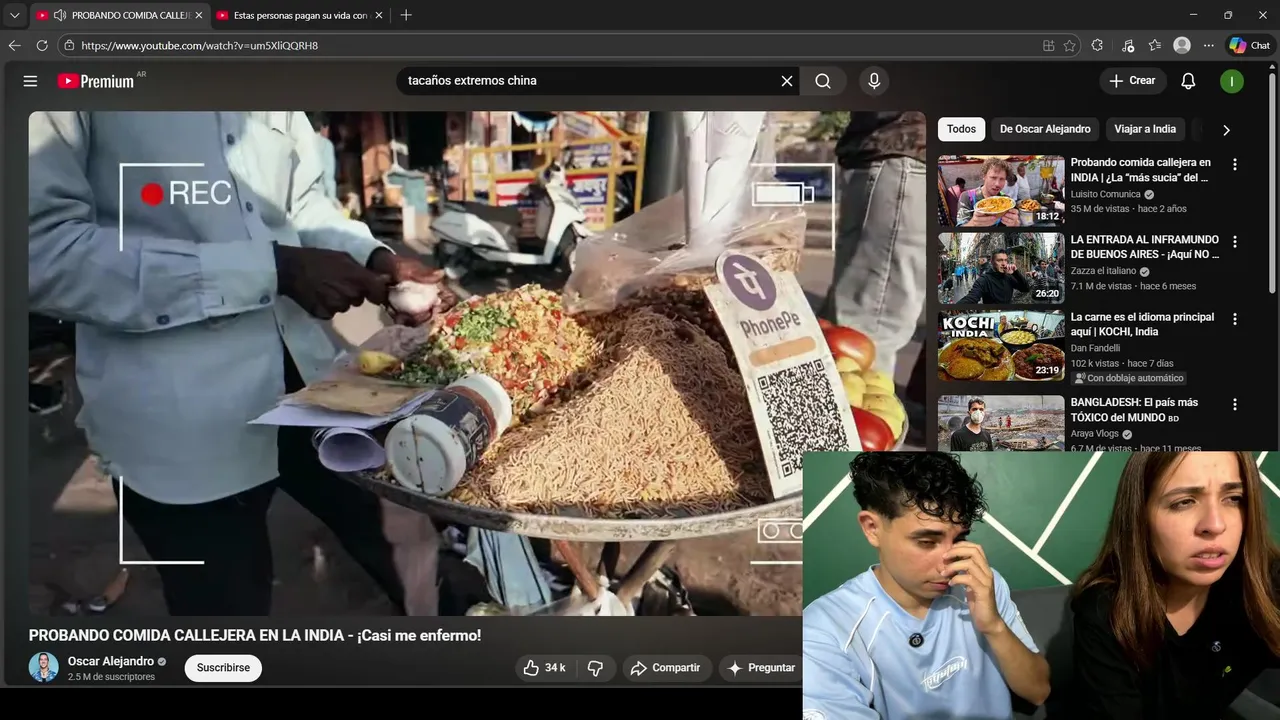Open the KOCHI India food thumbnail
Screen dimensions: 1280x720
click(1001, 345)
